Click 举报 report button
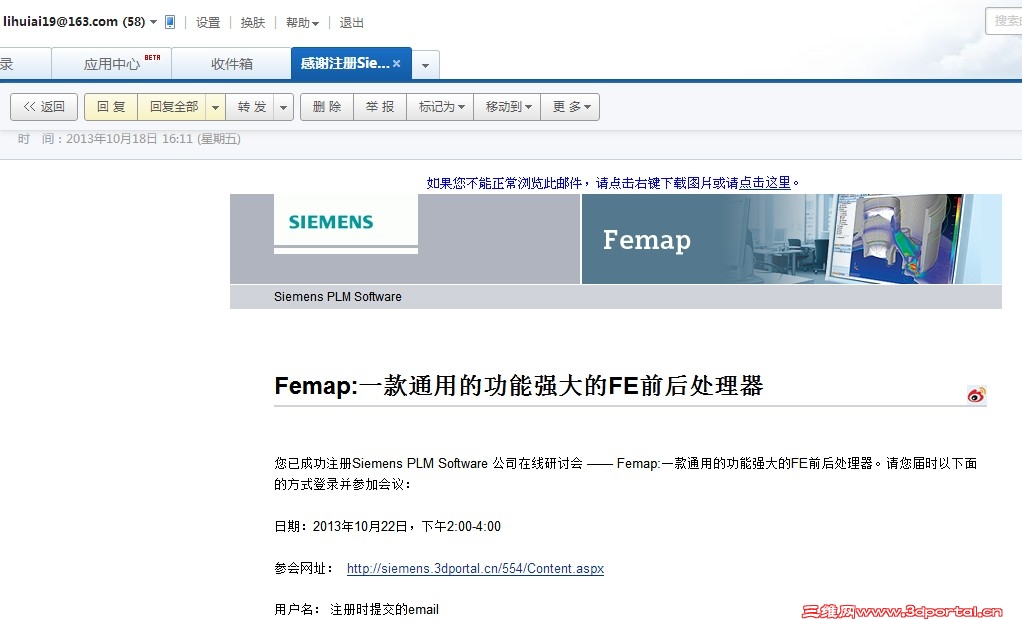Viewport: 1022px width, 625px height. [380, 107]
